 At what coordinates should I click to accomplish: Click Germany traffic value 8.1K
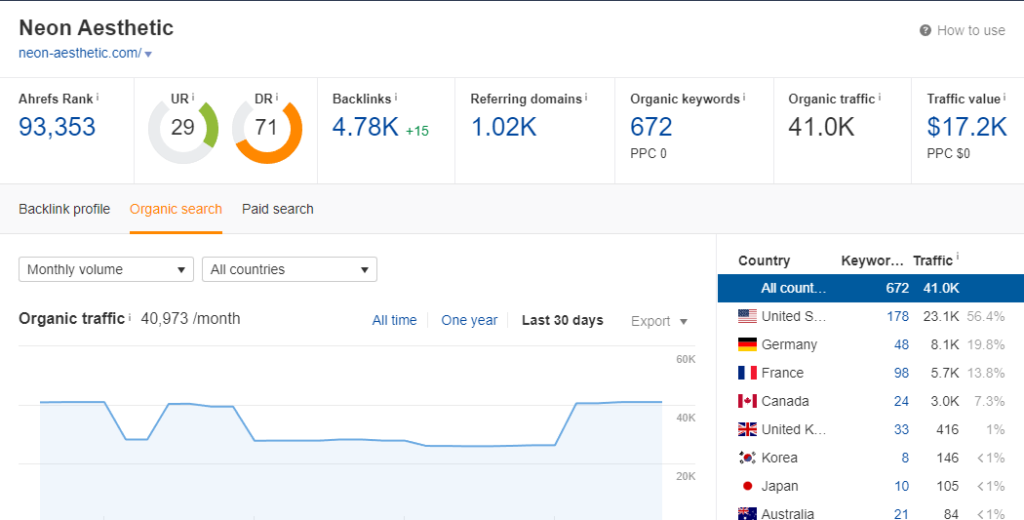coord(944,344)
